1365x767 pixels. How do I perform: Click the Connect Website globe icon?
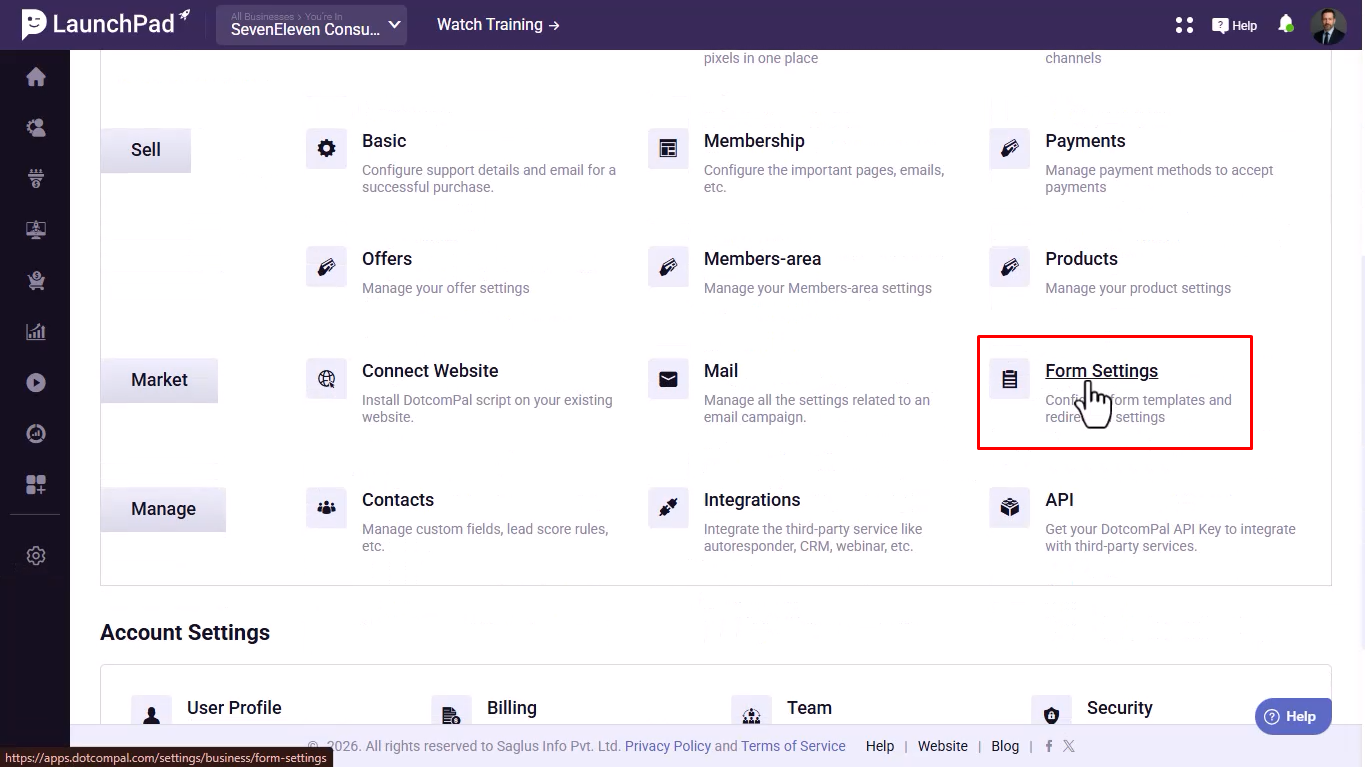click(326, 379)
